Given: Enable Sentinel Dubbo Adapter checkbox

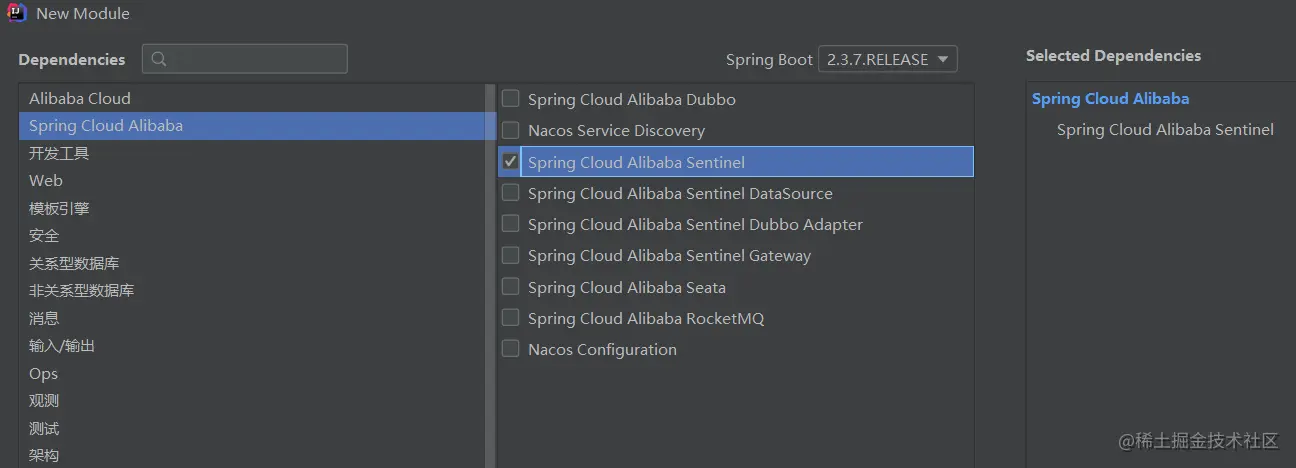Looking at the screenshot, I should click(511, 224).
